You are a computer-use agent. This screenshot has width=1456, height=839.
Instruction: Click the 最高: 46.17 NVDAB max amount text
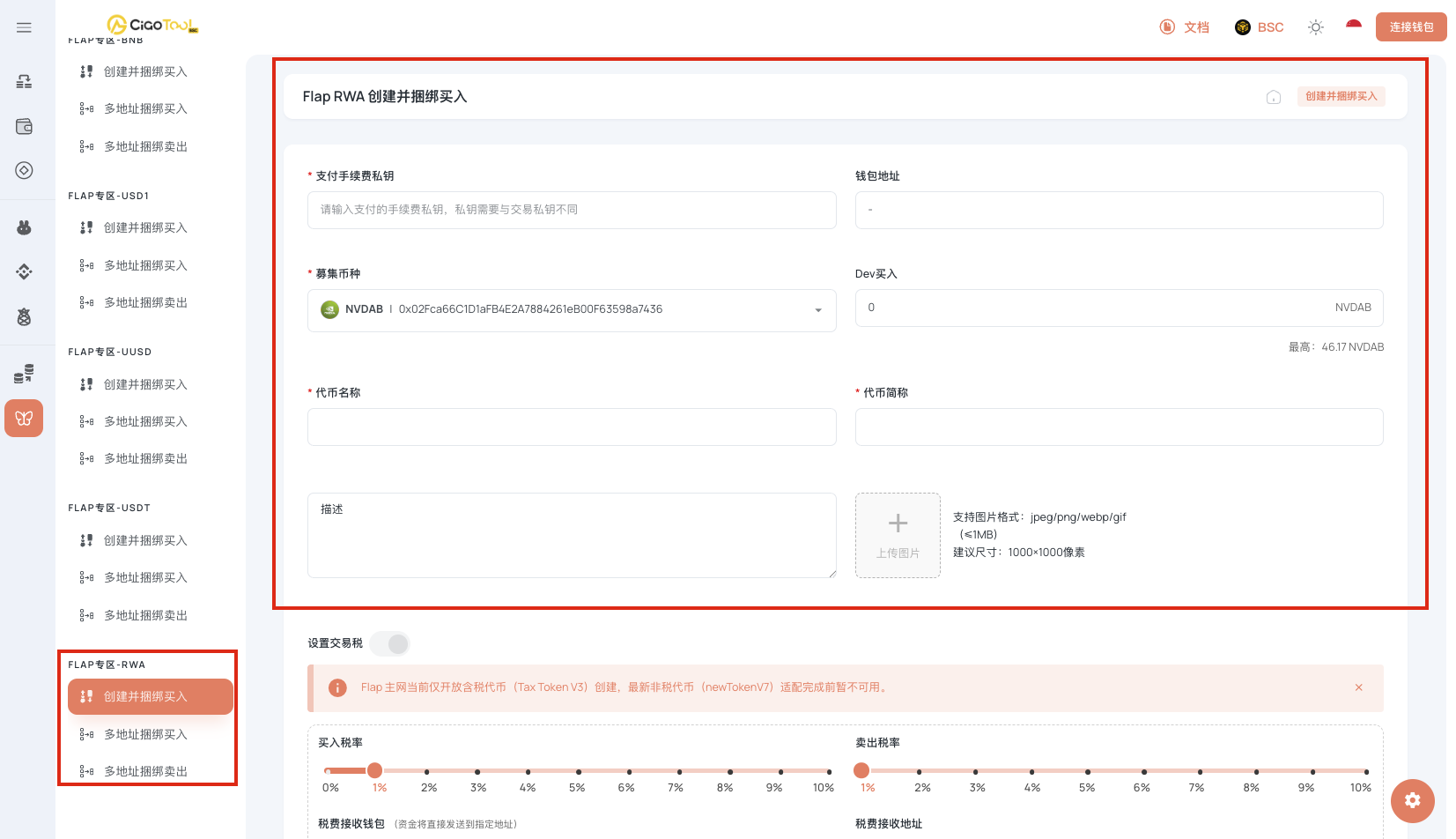pos(1336,347)
